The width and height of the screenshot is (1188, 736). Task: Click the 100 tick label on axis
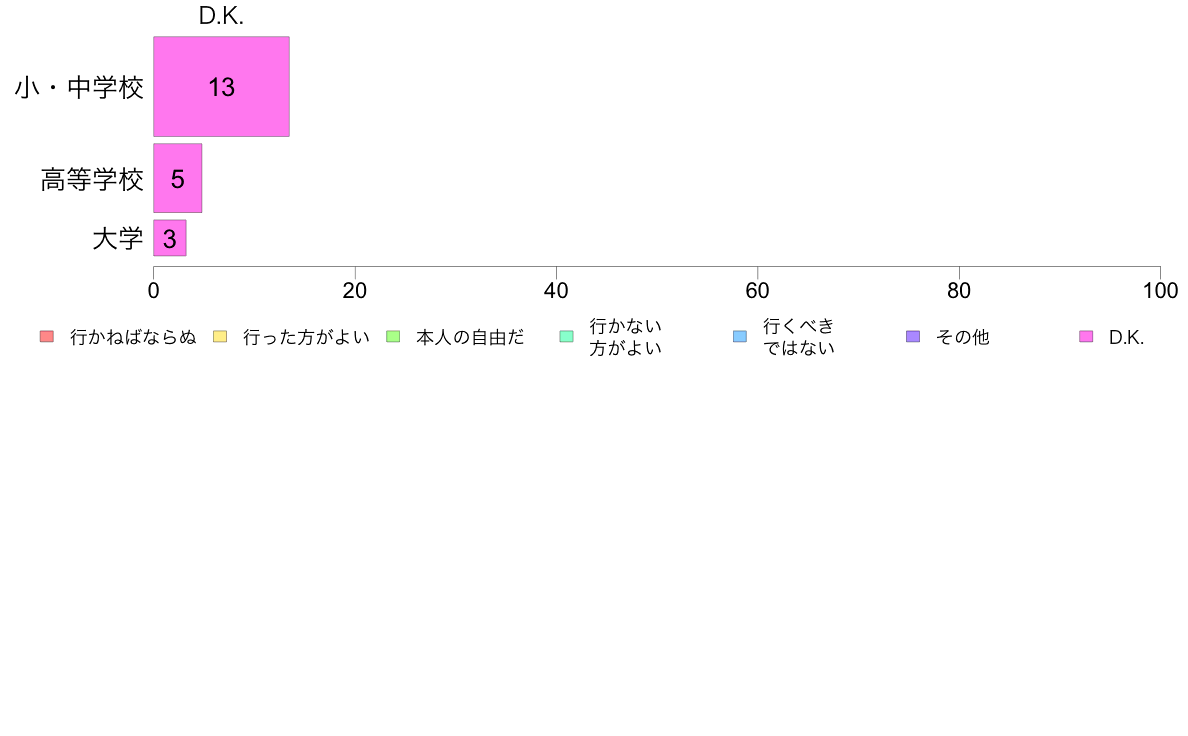point(1160,290)
